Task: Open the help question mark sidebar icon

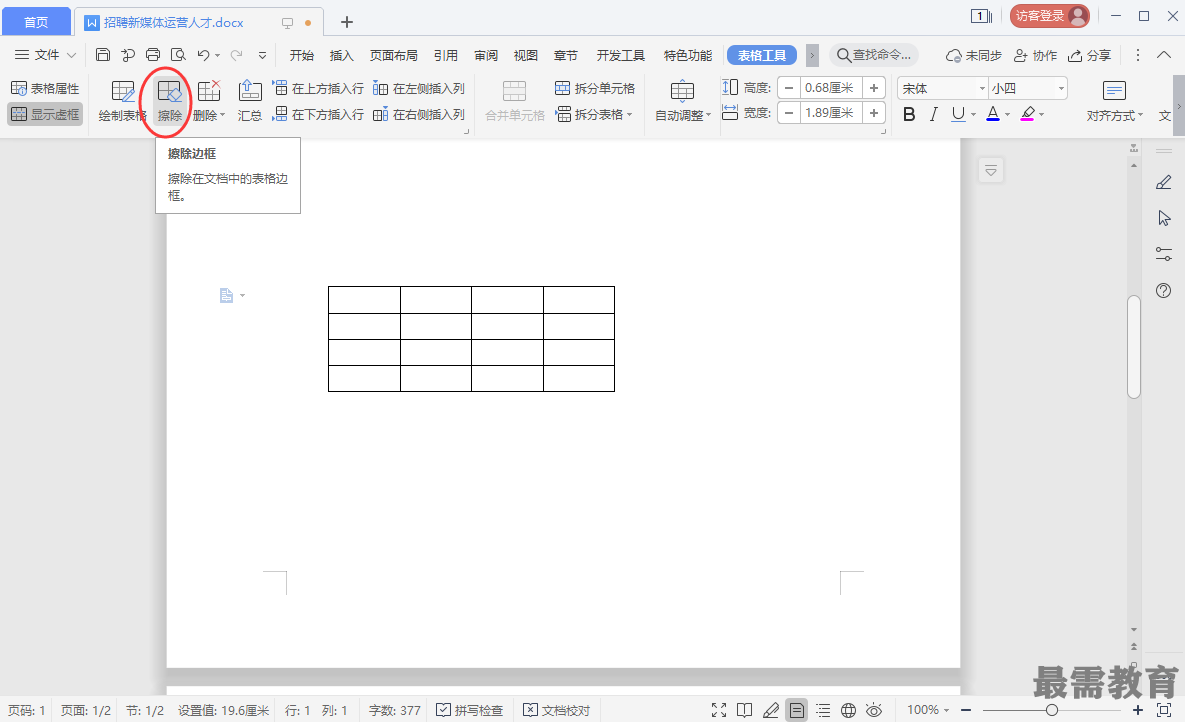Action: (x=1164, y=290)
